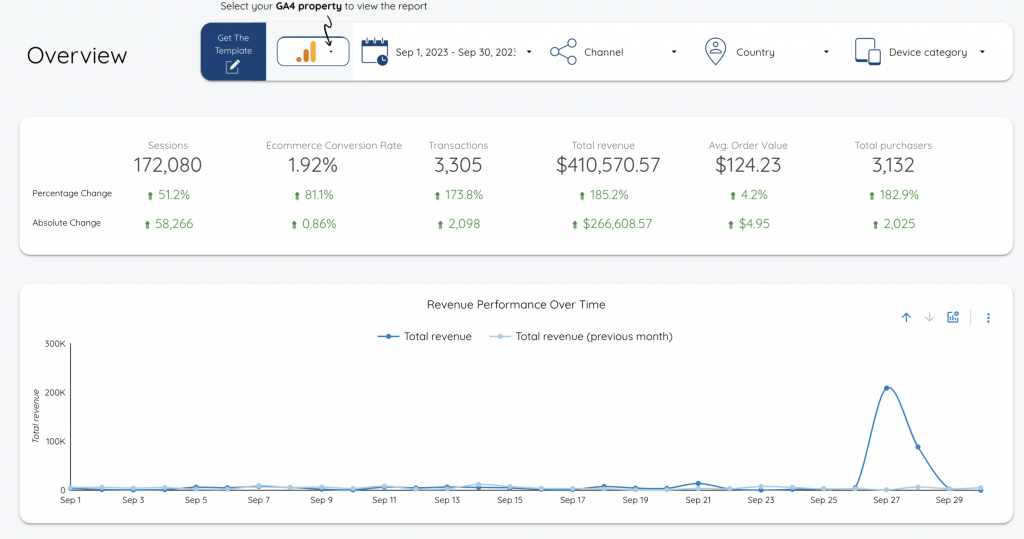Open the GA4 property selector dropdown

tap(313, 52)
